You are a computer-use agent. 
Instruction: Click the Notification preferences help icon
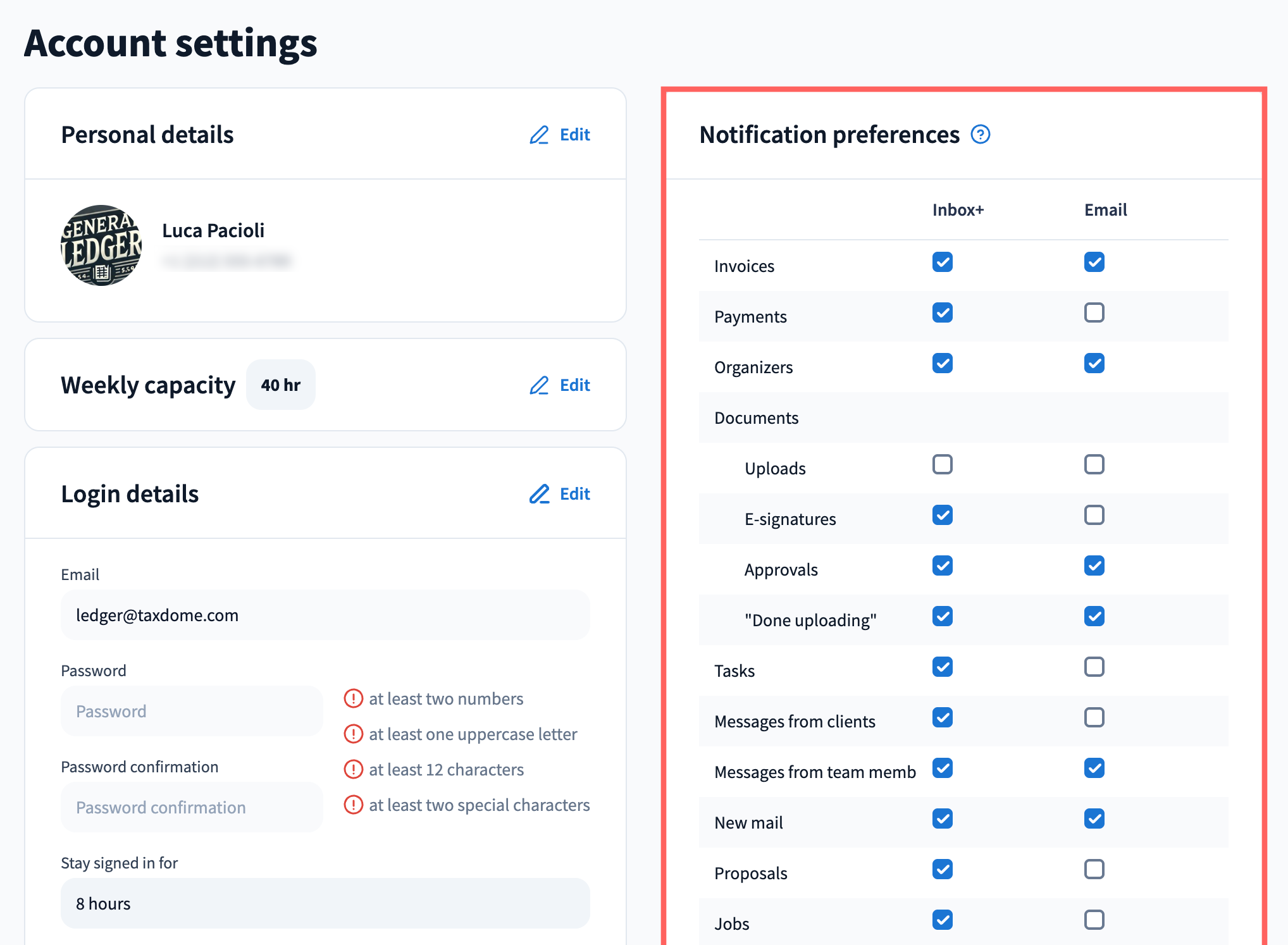coord(980,135)
